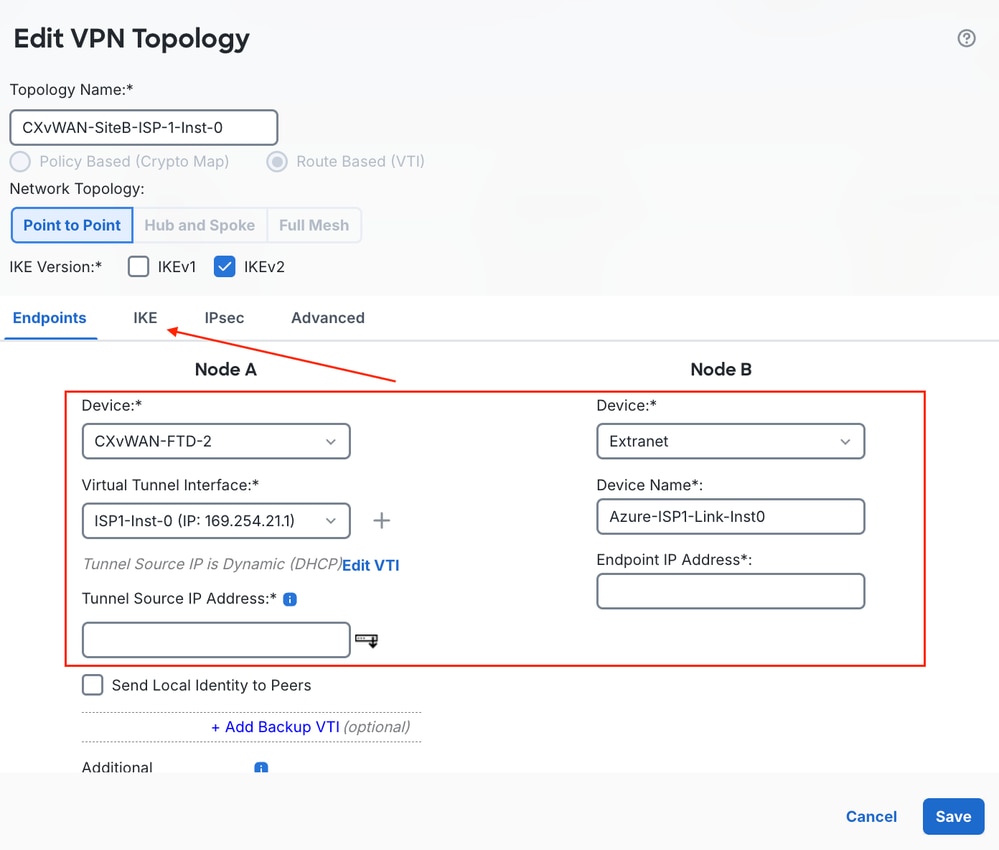Select Route Based (VTI) radio button

277,162
